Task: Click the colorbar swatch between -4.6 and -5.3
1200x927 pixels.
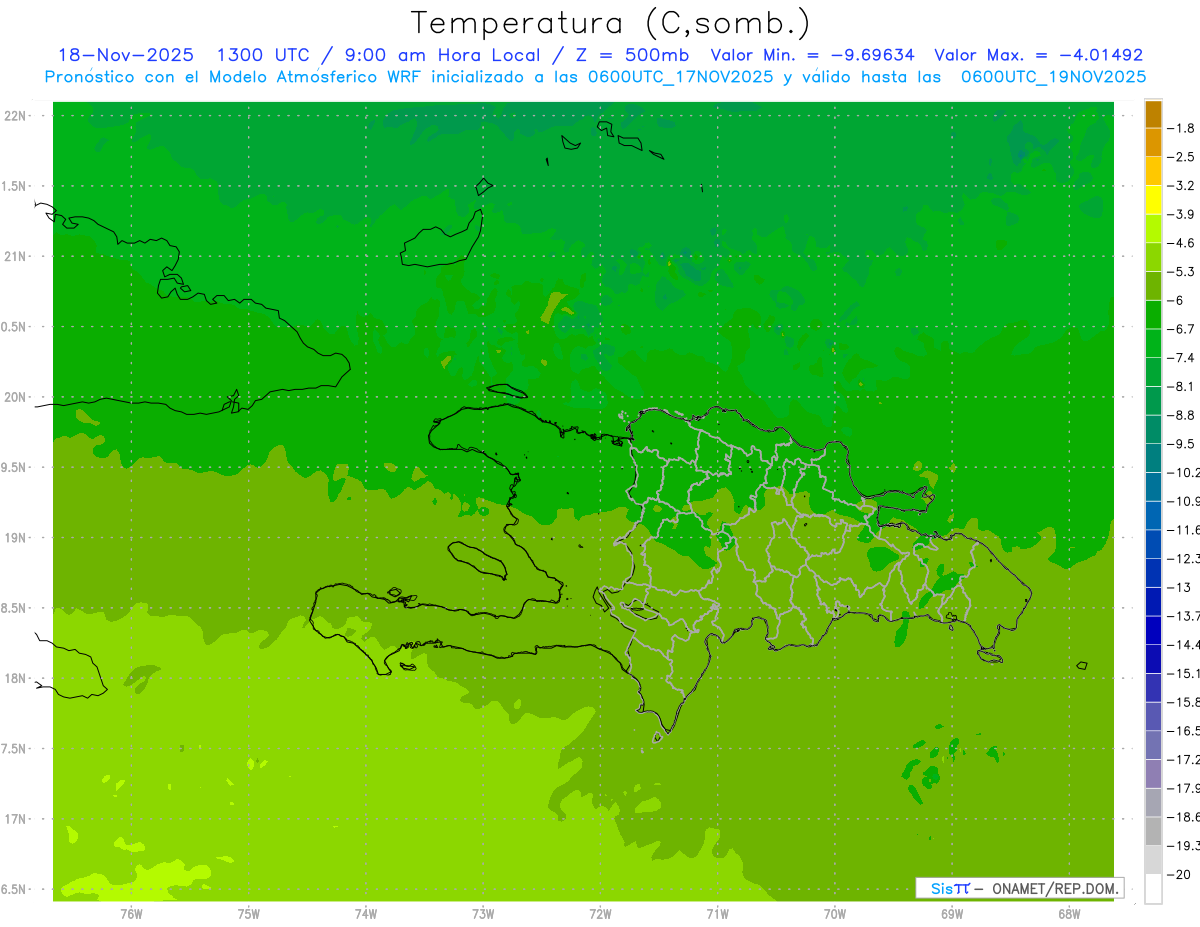Action: point(1153,257)
